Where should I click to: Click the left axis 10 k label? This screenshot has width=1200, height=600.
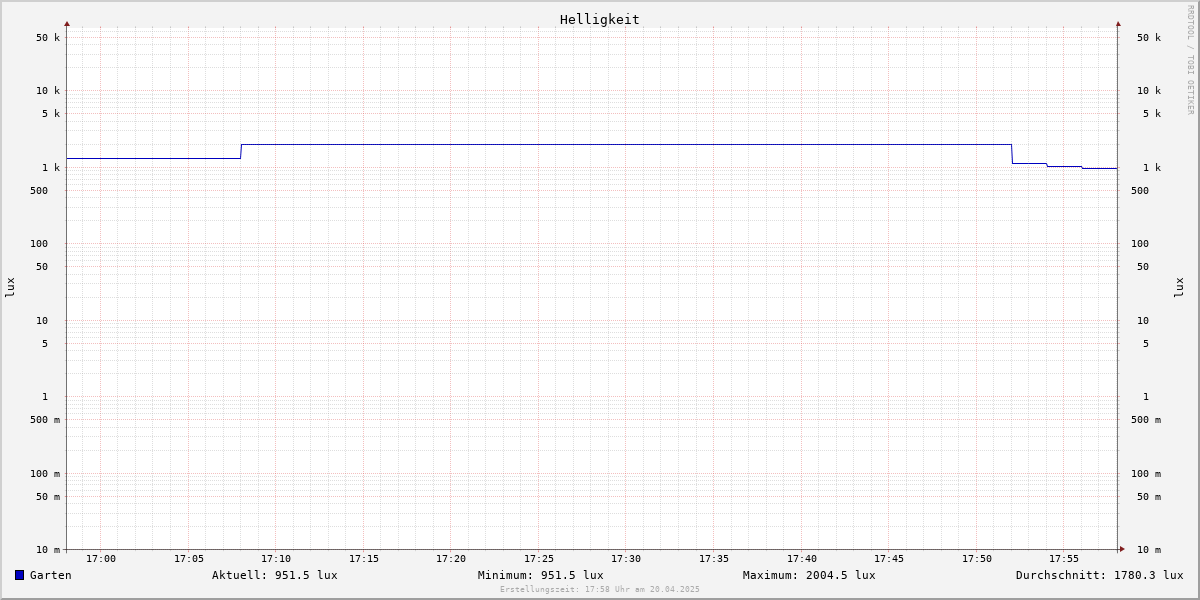click(x=48, y=91)
